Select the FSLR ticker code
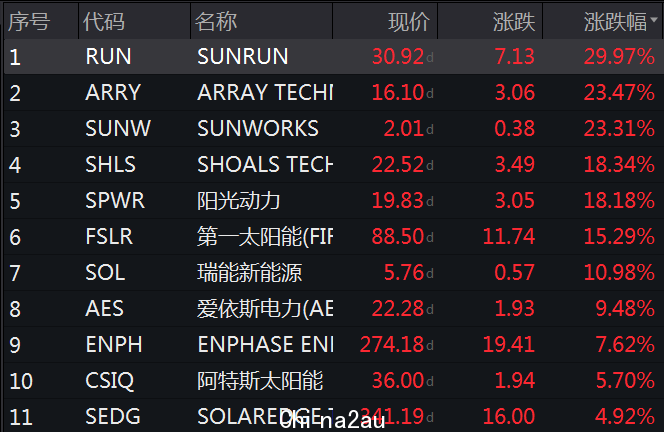 [109, 236]
